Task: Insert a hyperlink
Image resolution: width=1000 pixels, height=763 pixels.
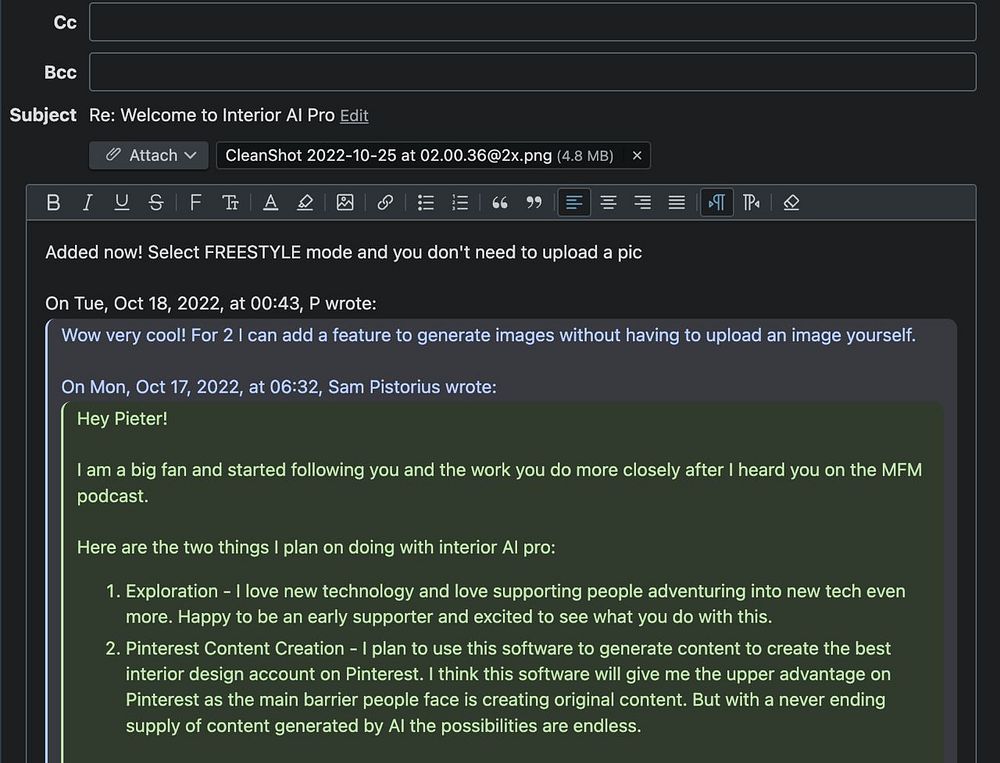Action: [385, 203]
